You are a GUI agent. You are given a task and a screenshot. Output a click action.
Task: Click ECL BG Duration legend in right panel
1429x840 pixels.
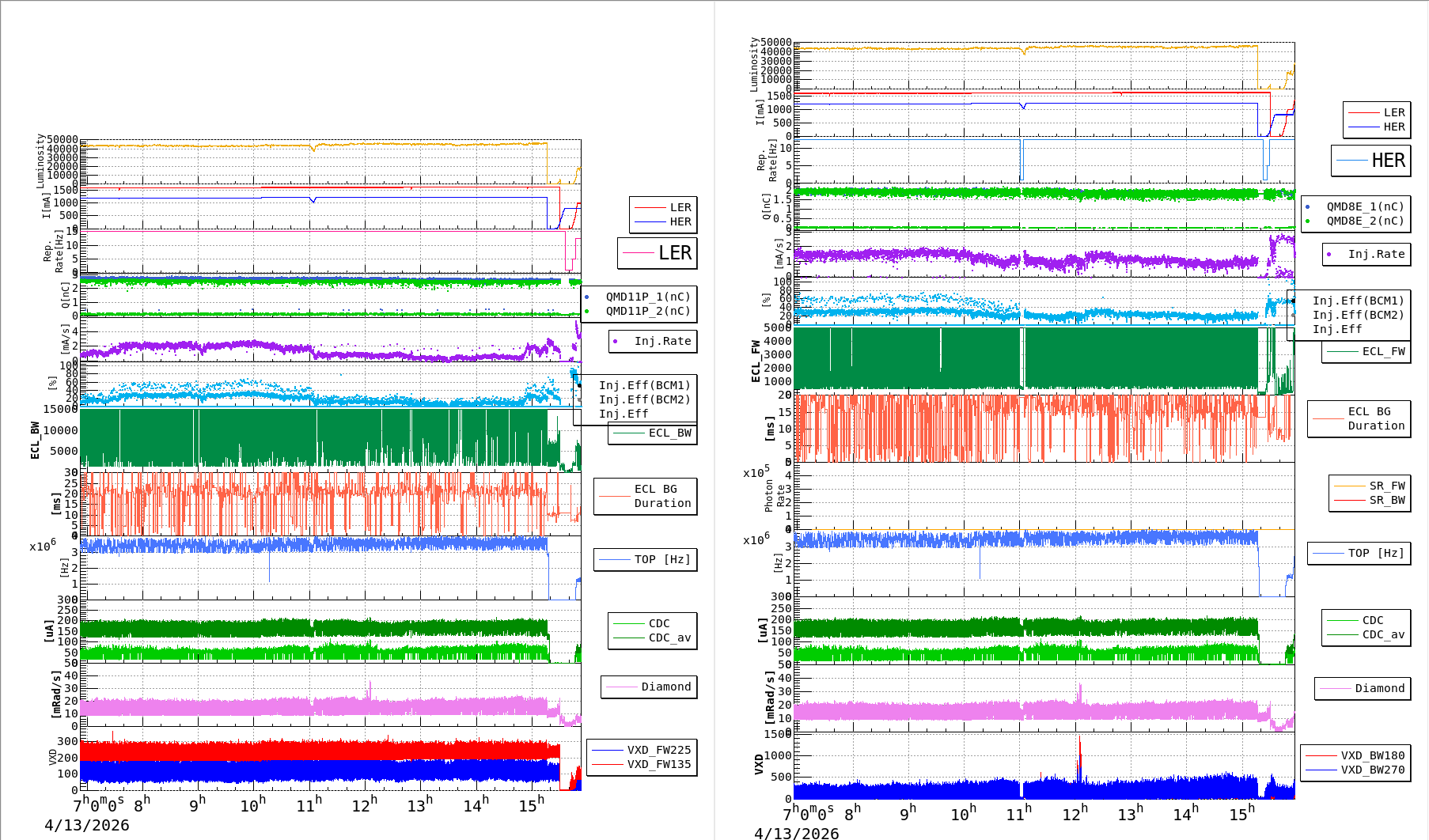pos(1376,418)
